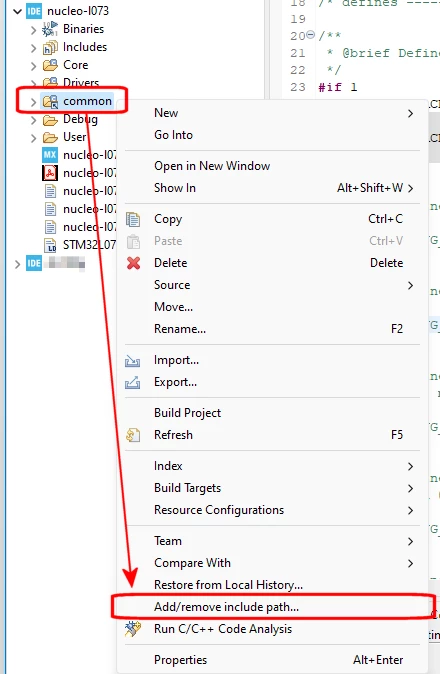Screen dimensions: 440x674
Task: Open the Source submenu
Action: (x=272, y=285)
